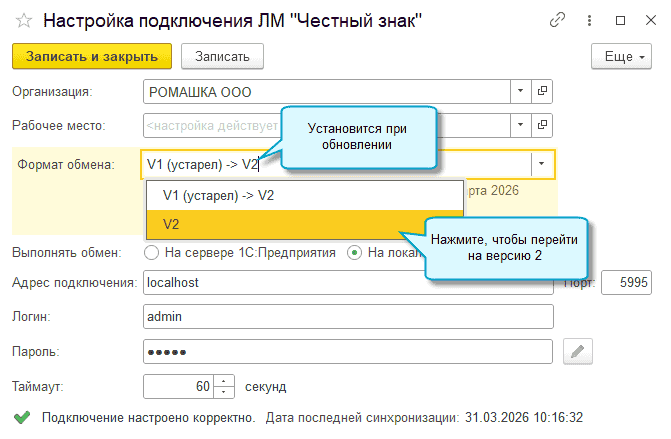The image size is (671, 439).
Task: Select the На локальном radio option
Action: coord(354,252)
